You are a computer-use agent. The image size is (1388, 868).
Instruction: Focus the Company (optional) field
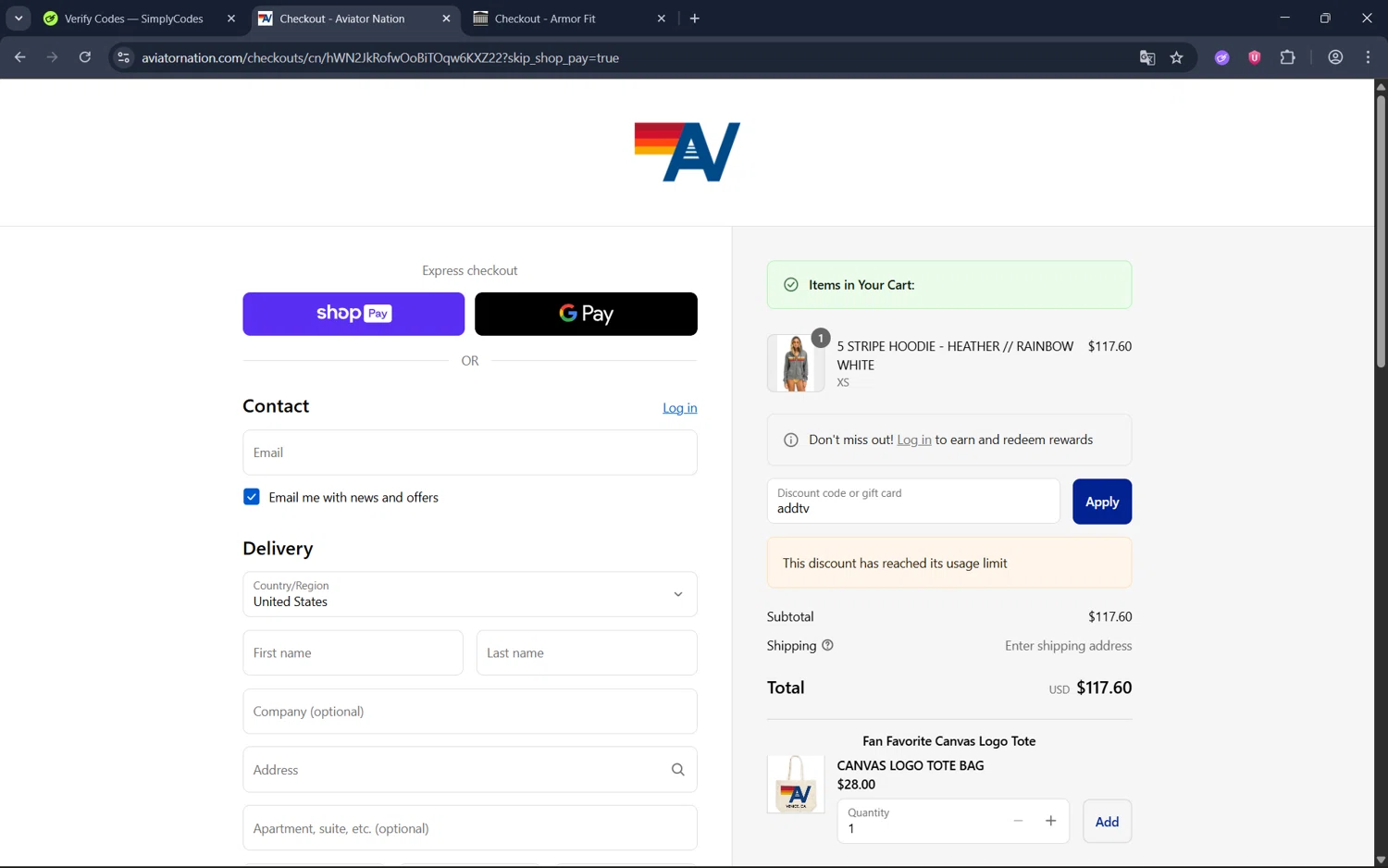470,712
